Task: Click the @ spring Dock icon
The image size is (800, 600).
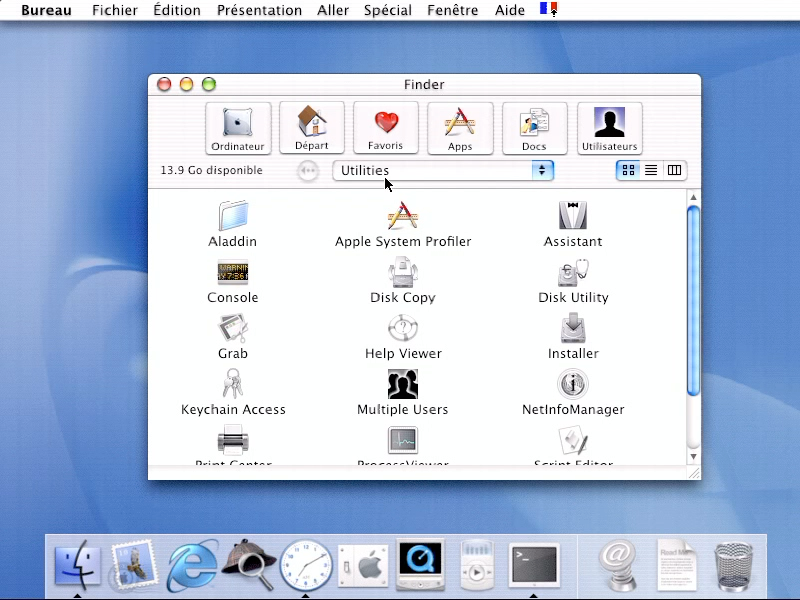Action: [x=619, y=565]
